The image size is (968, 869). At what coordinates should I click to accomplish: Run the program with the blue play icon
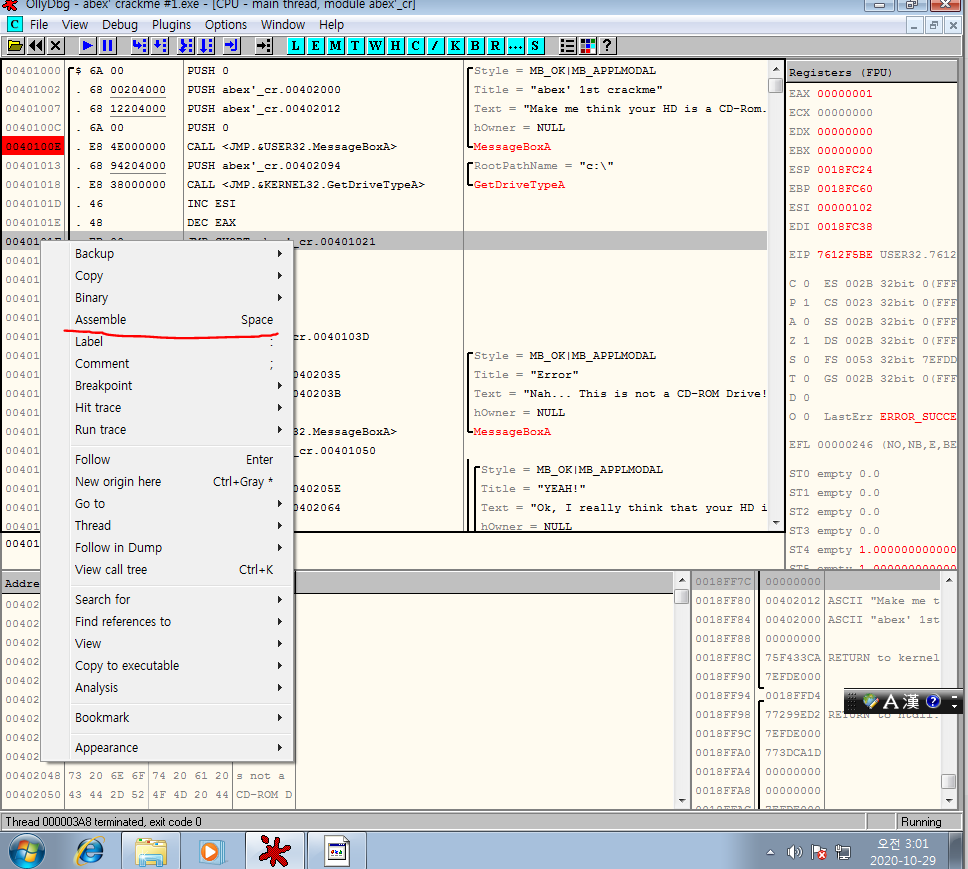[x=88, y=46]
